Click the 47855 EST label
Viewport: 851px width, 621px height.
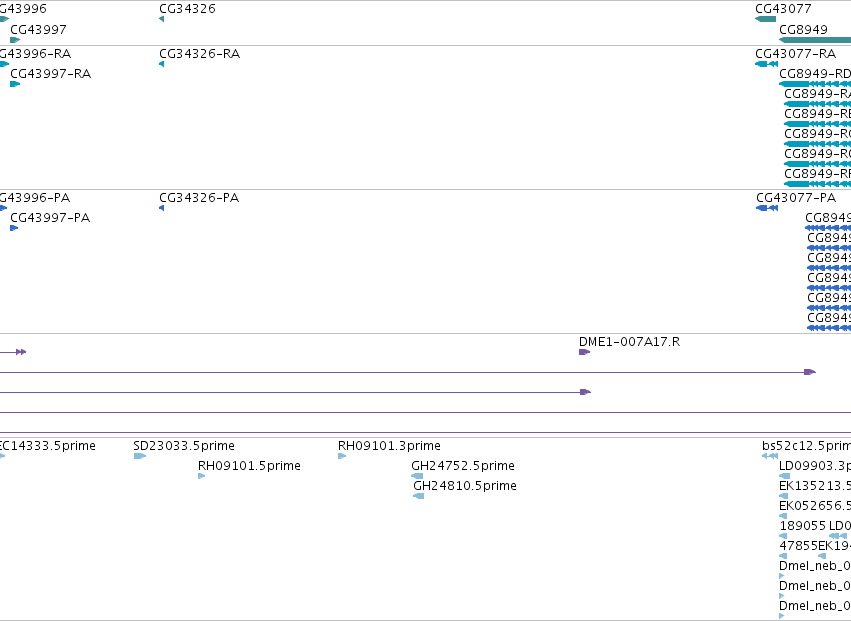pos(798,546)
